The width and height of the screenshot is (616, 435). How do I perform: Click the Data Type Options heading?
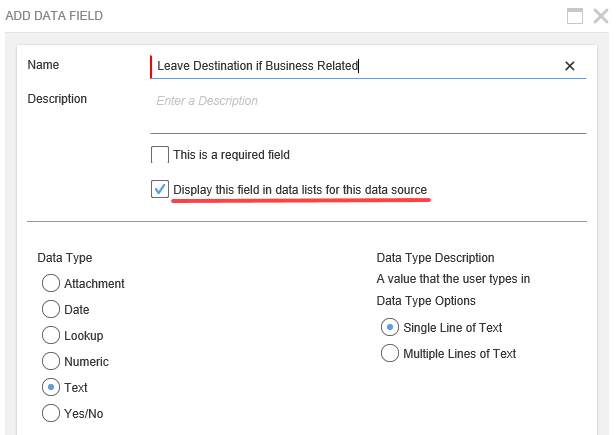[426, 301]
